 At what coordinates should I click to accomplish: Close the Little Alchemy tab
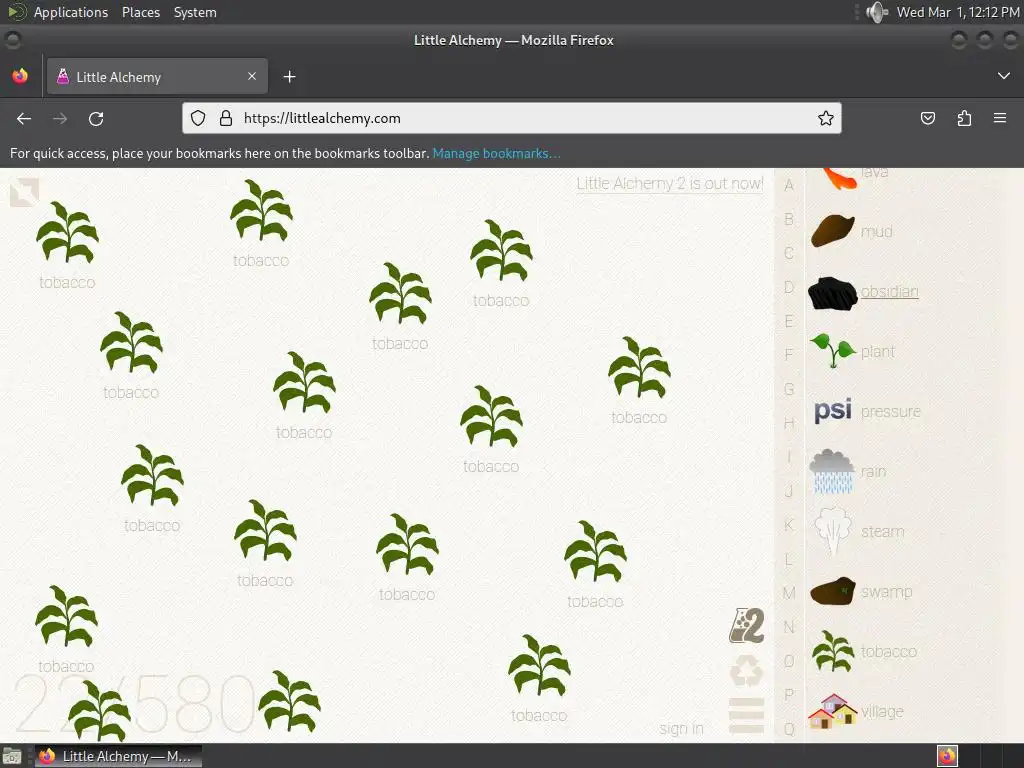click(x=251, y=76)
